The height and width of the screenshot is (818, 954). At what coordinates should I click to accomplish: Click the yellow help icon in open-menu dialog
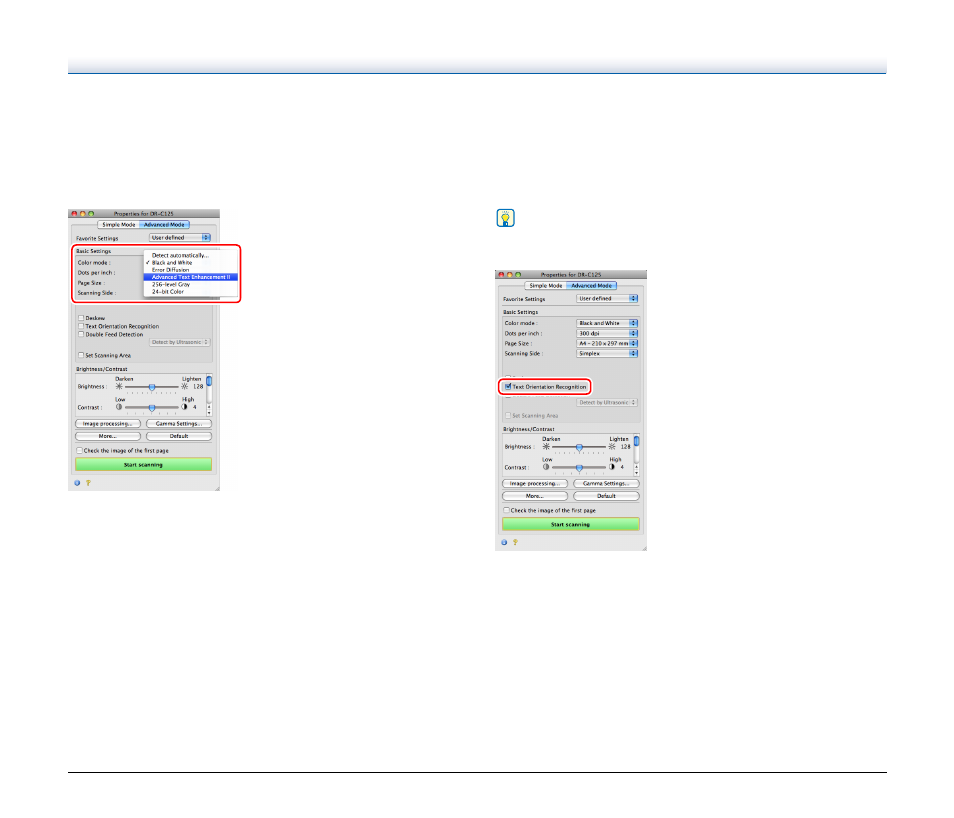pyautogui.click(x=88, y=483)
